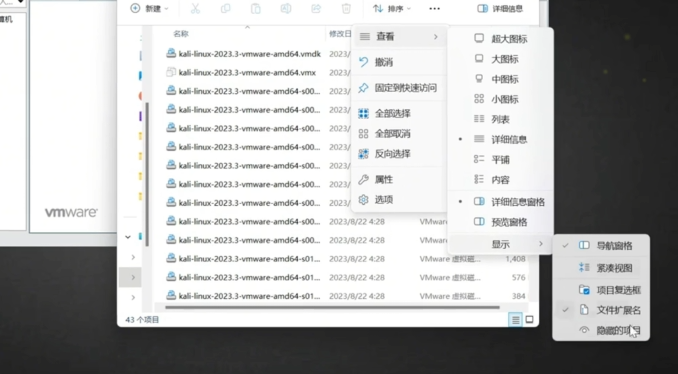Click 选项 options menu entry

pos(400,200)
